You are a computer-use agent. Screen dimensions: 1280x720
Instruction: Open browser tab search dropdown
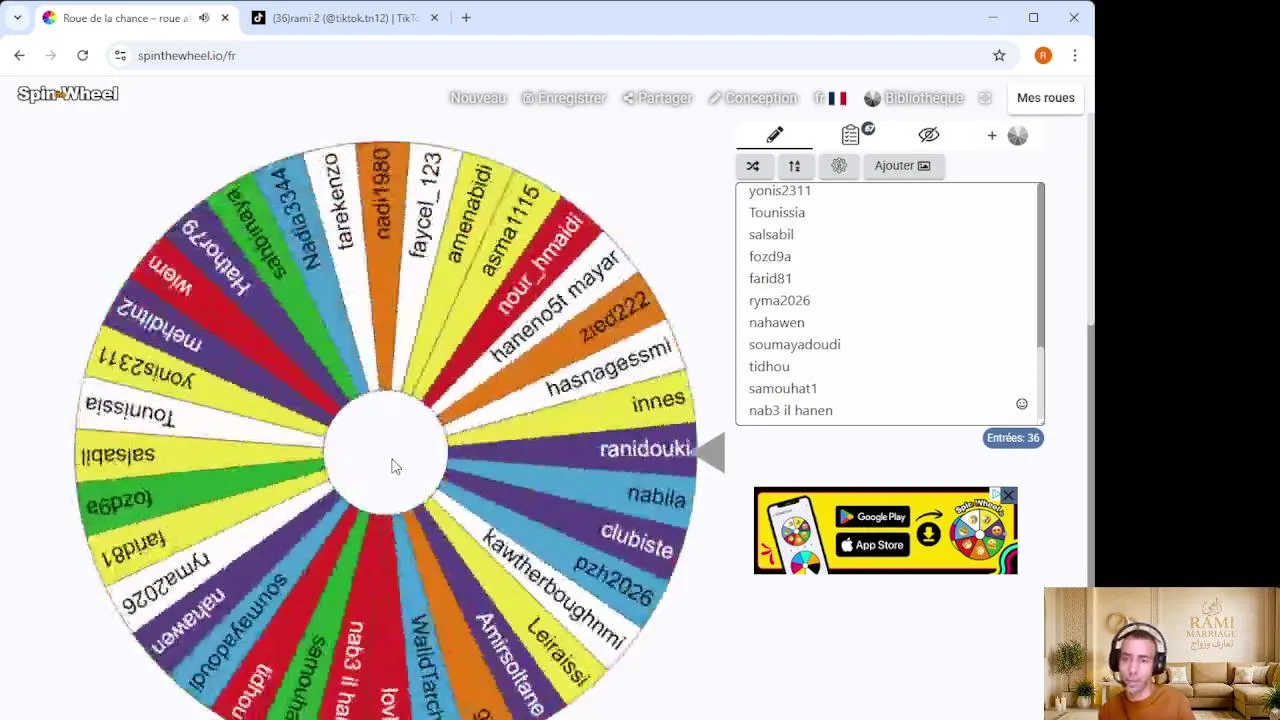tap(17, 18)
